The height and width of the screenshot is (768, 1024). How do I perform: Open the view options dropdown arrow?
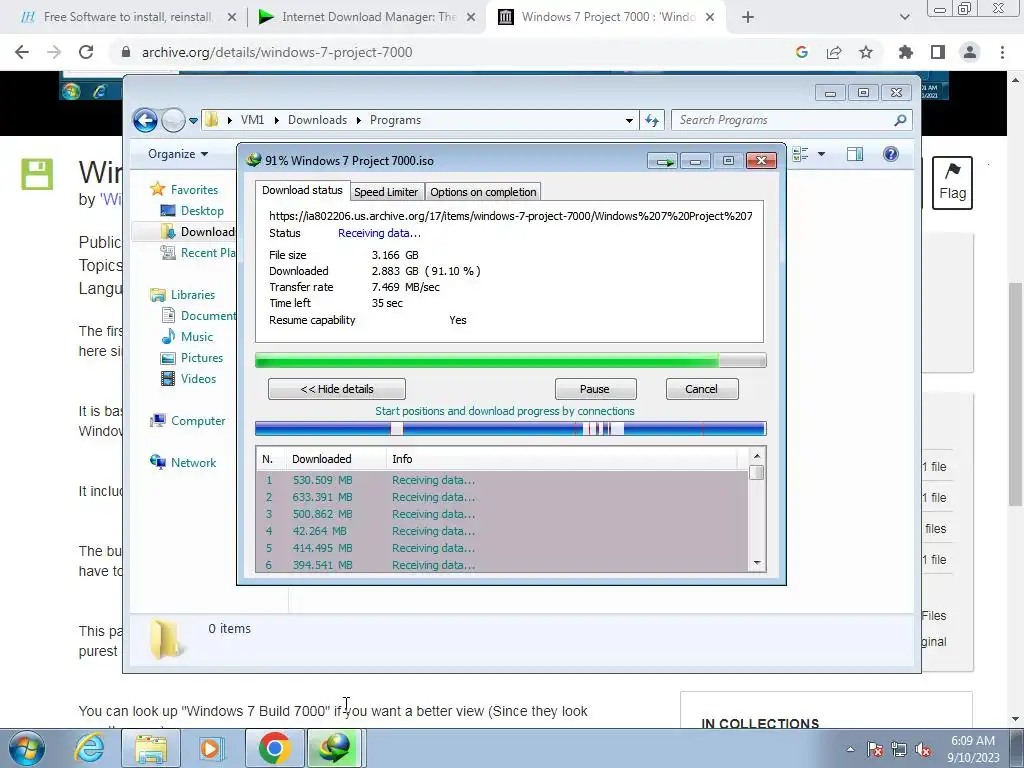click(x=822, y=154)
